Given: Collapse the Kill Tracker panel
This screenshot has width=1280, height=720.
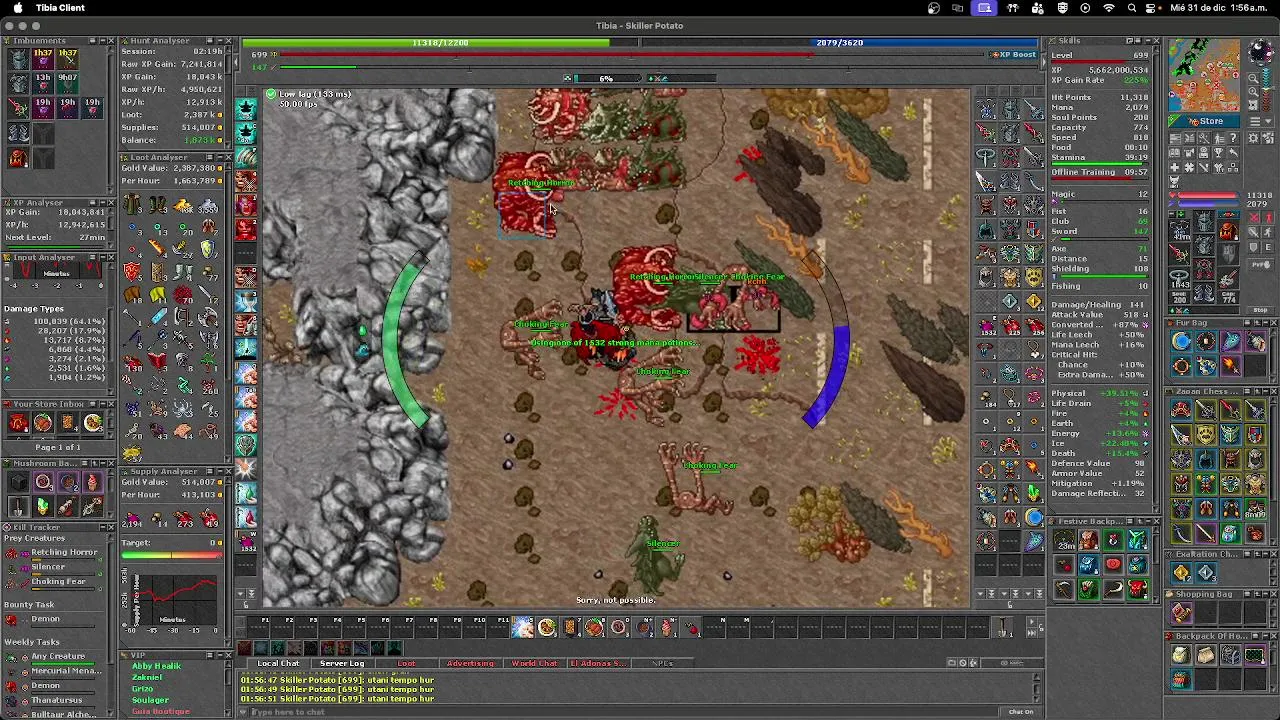Looking at the screenshot, I should pyautogui.click(x=102, y=527).
